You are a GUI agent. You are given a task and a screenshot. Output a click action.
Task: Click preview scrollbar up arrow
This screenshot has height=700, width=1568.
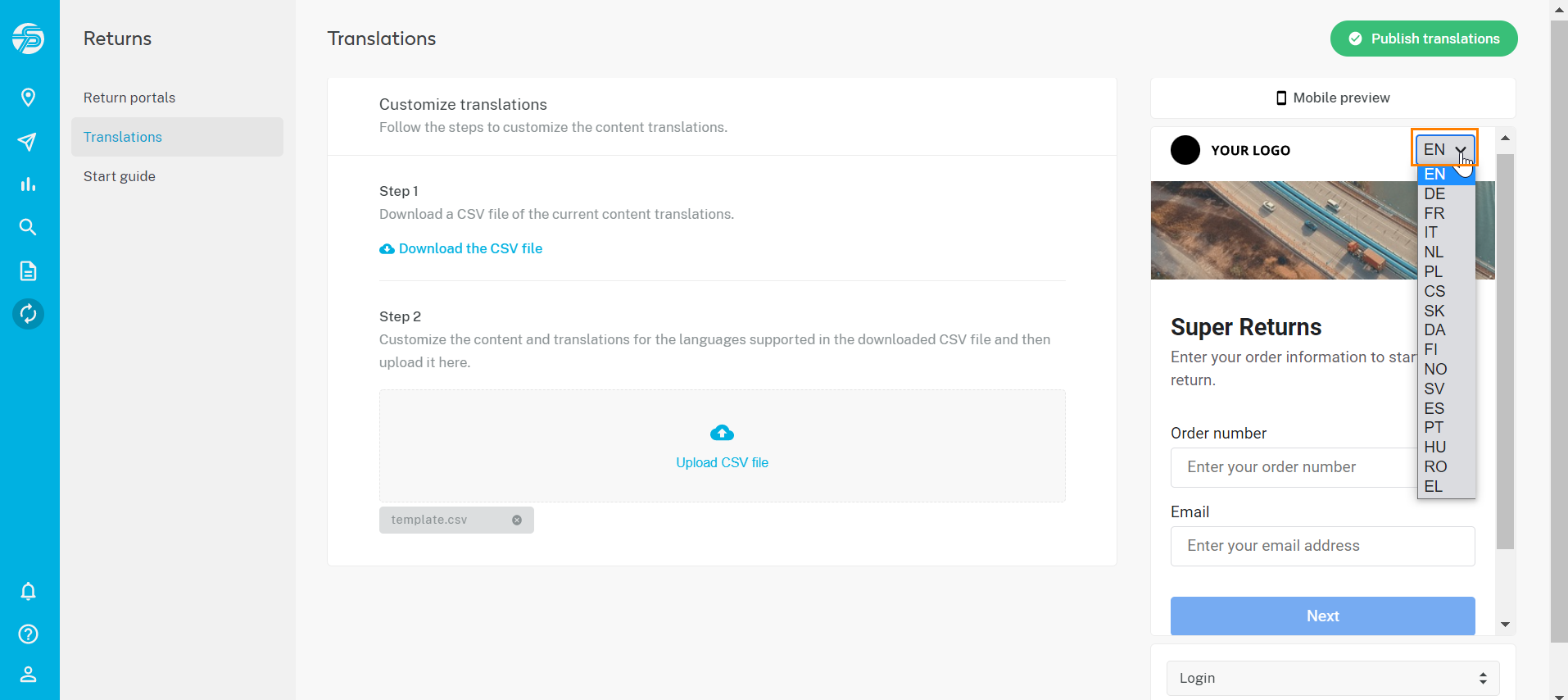[1505, 138]
